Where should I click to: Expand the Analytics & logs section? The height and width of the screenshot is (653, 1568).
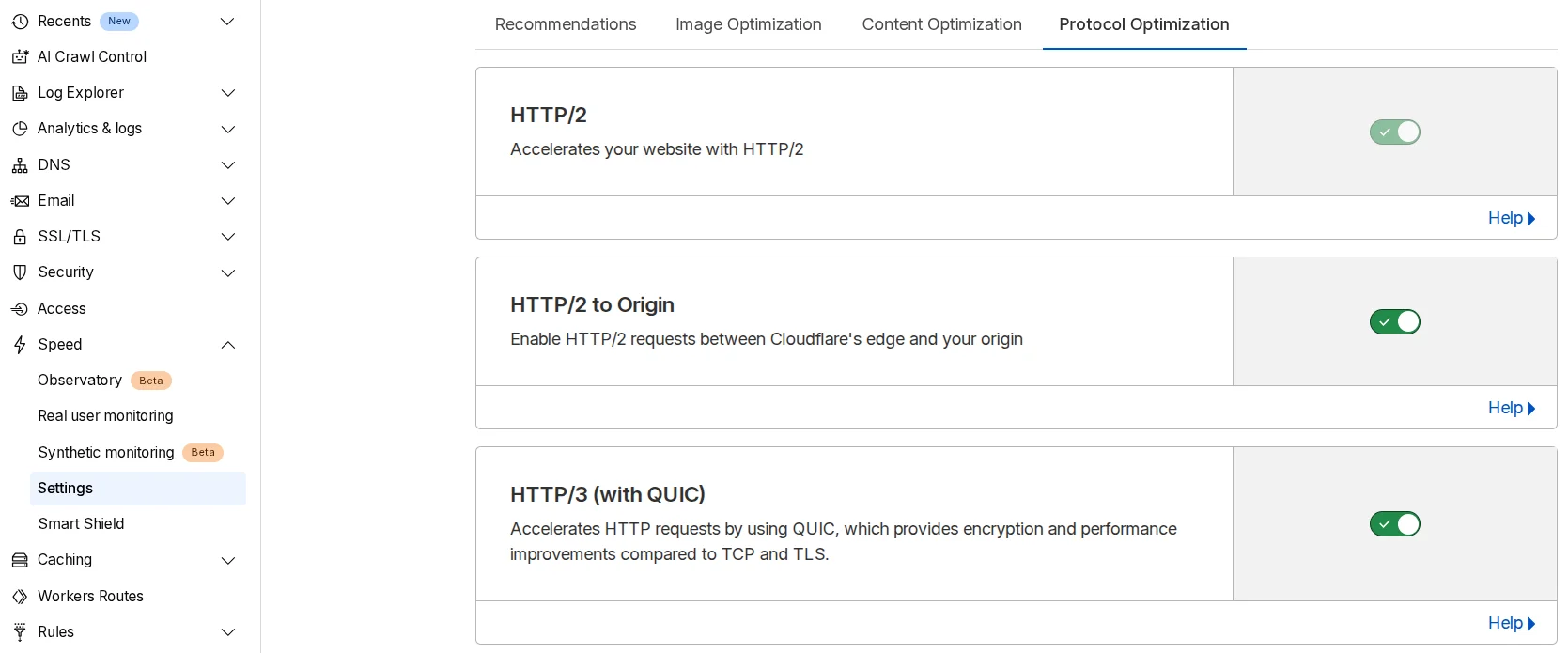point(227,129)
